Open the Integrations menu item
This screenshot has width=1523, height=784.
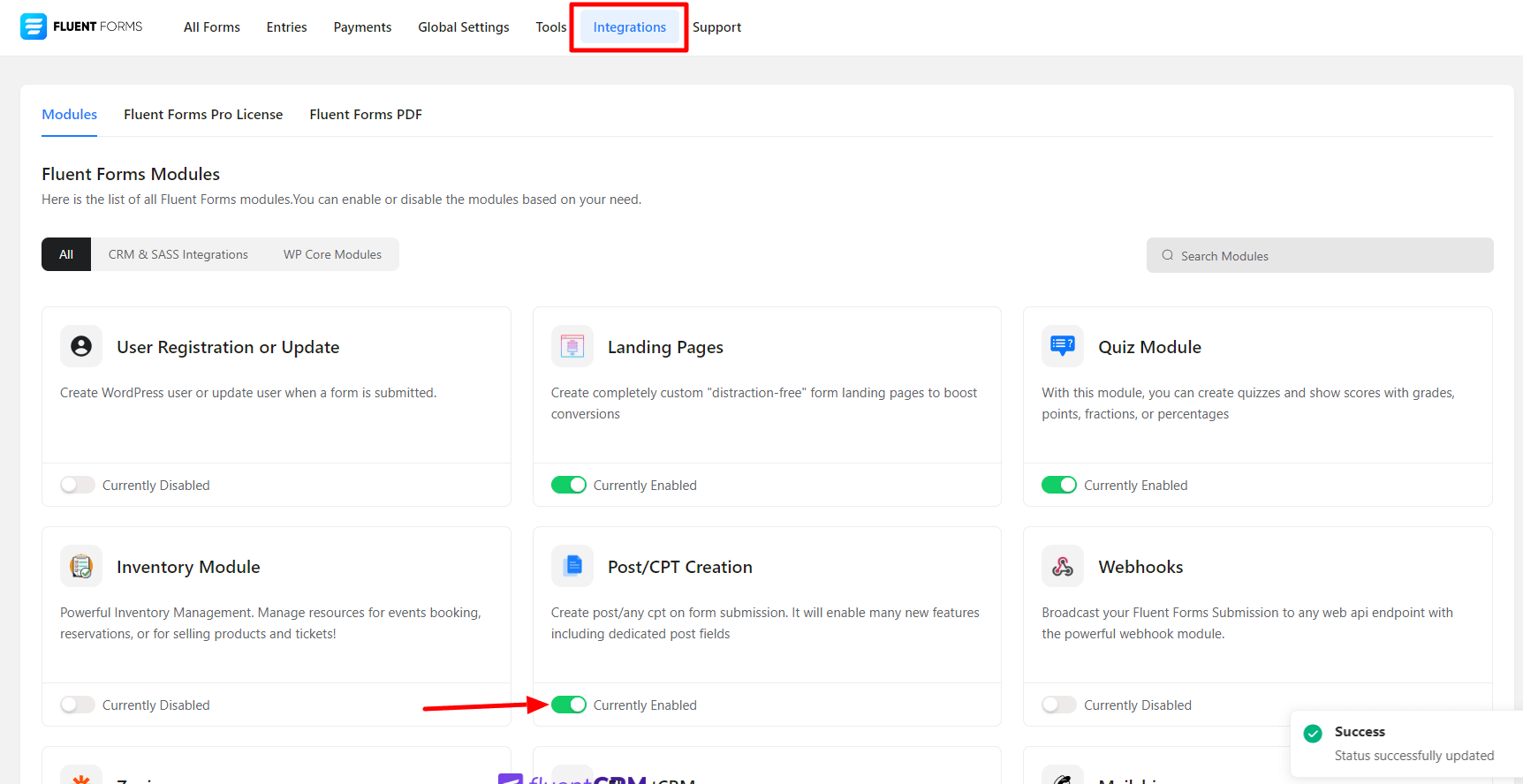tap(629, 27)
